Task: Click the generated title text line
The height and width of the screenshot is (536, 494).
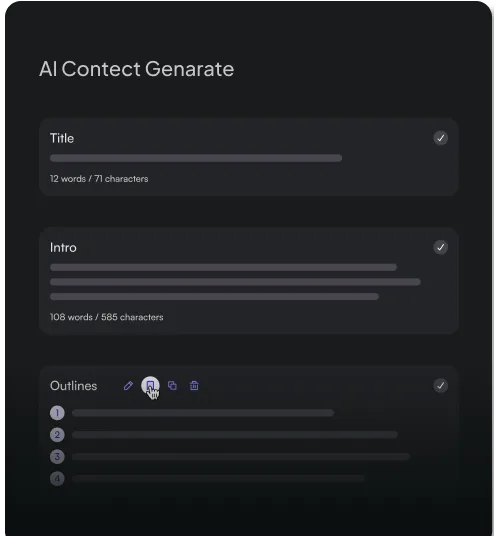Action: pyautogui.click(x=196, y=158)
